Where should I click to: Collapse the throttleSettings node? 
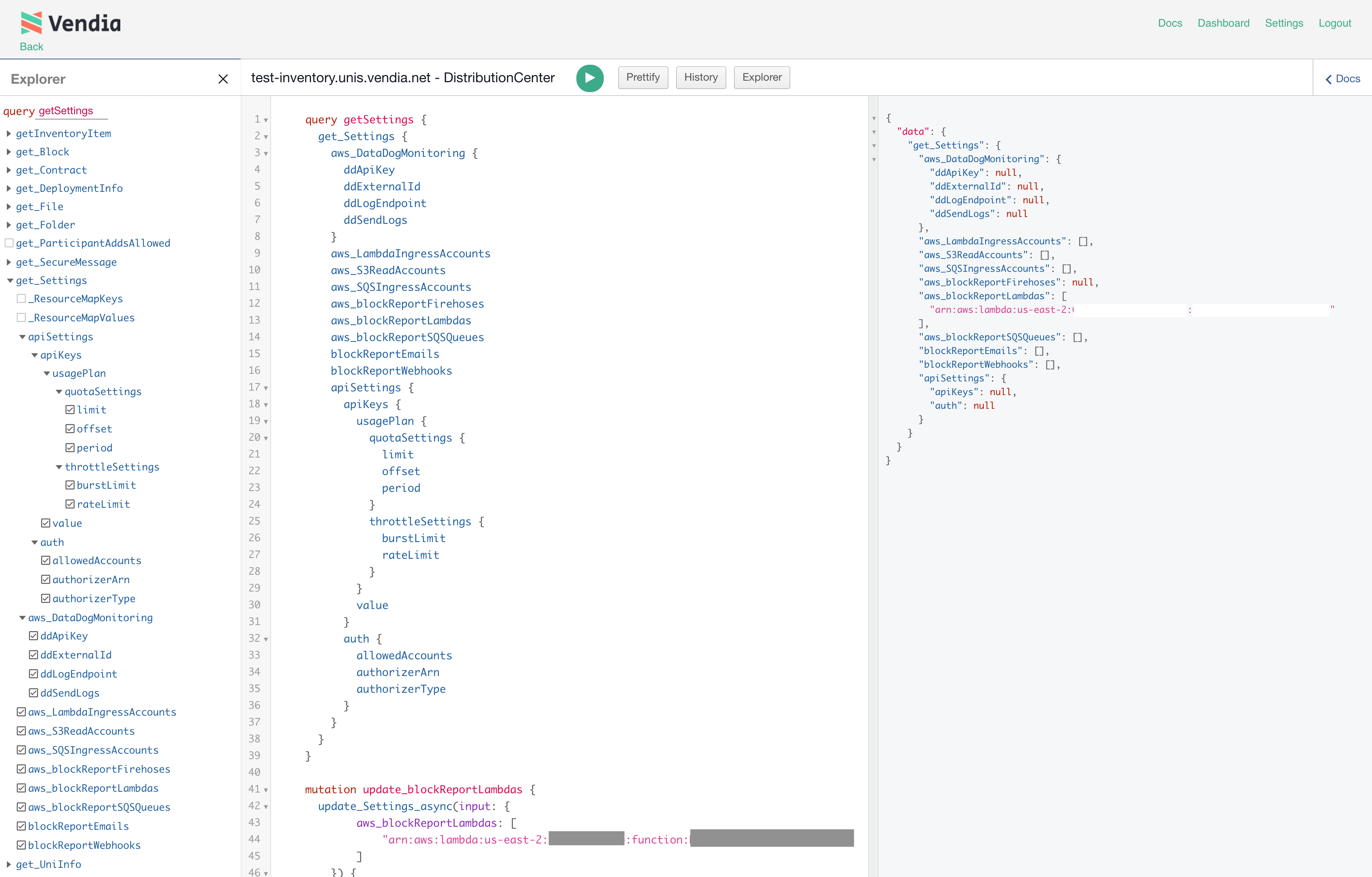59,467
